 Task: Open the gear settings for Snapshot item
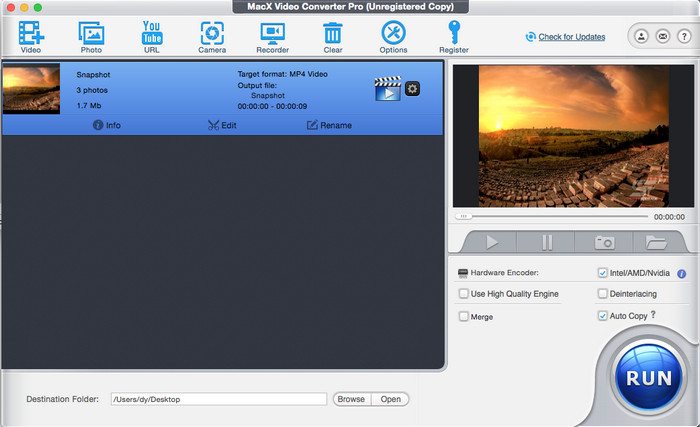(412, 89)
